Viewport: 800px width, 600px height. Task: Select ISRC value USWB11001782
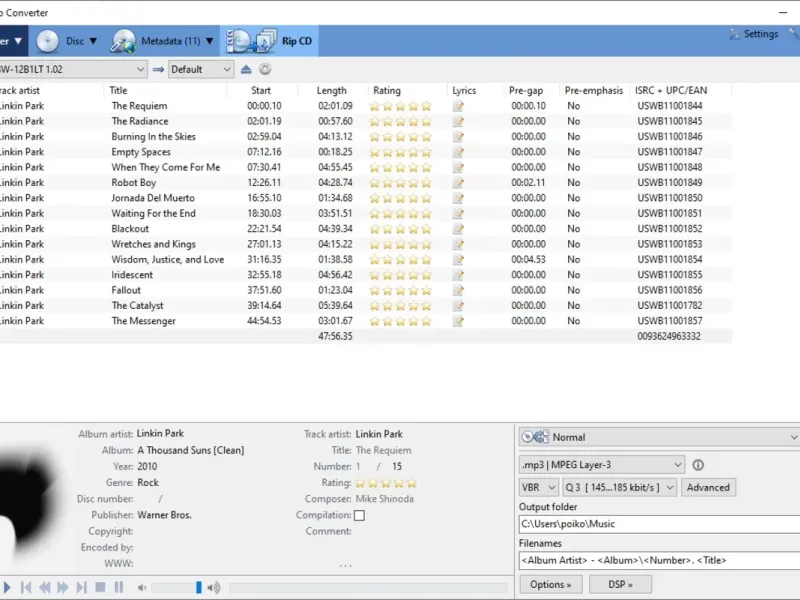[669, 306]
